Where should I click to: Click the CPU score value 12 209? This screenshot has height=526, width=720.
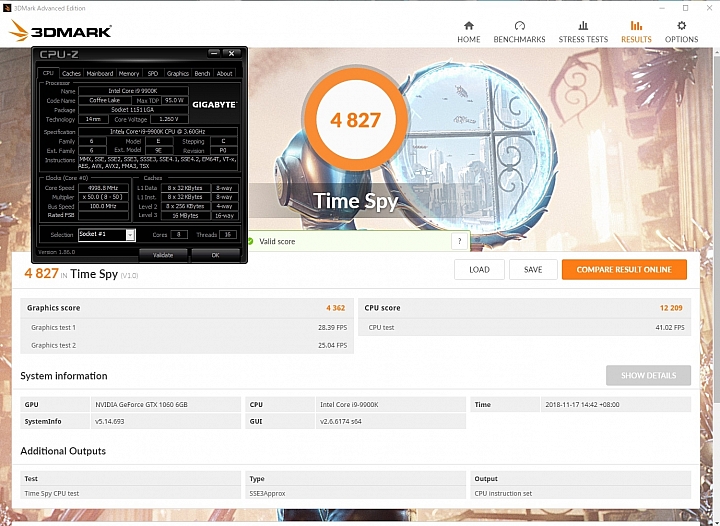pos(671,308)
